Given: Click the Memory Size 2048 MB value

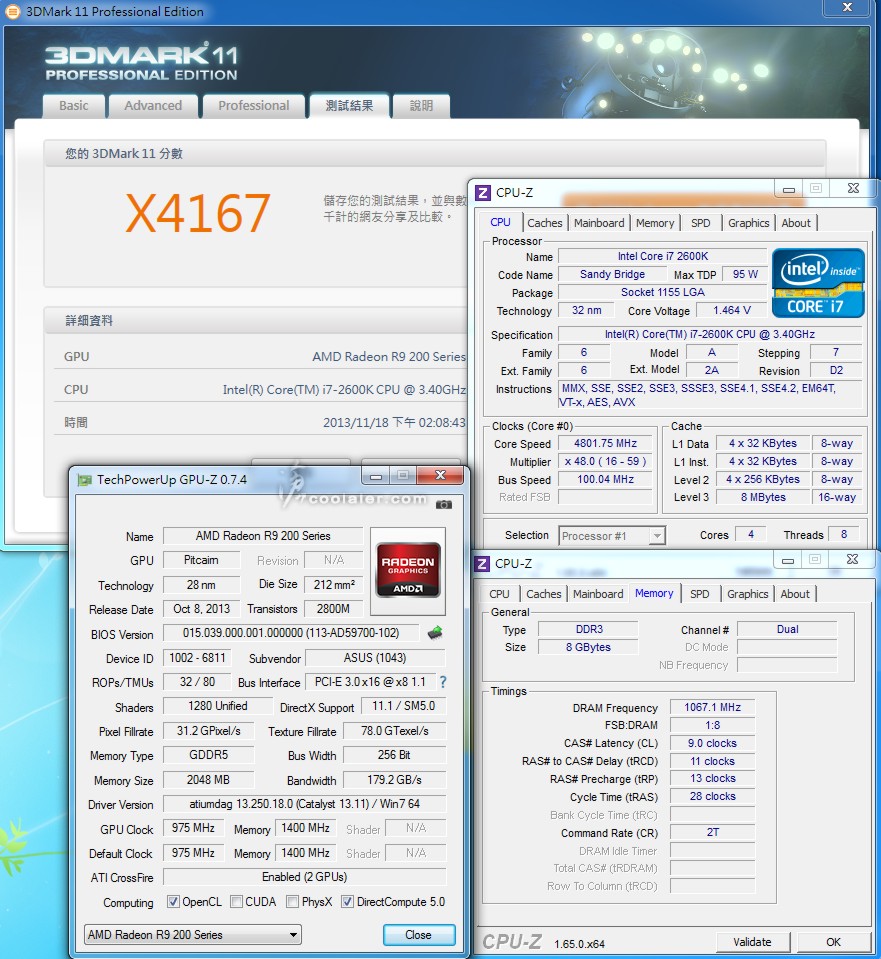Looking at the screenshot, I should [x=208, y=780].
